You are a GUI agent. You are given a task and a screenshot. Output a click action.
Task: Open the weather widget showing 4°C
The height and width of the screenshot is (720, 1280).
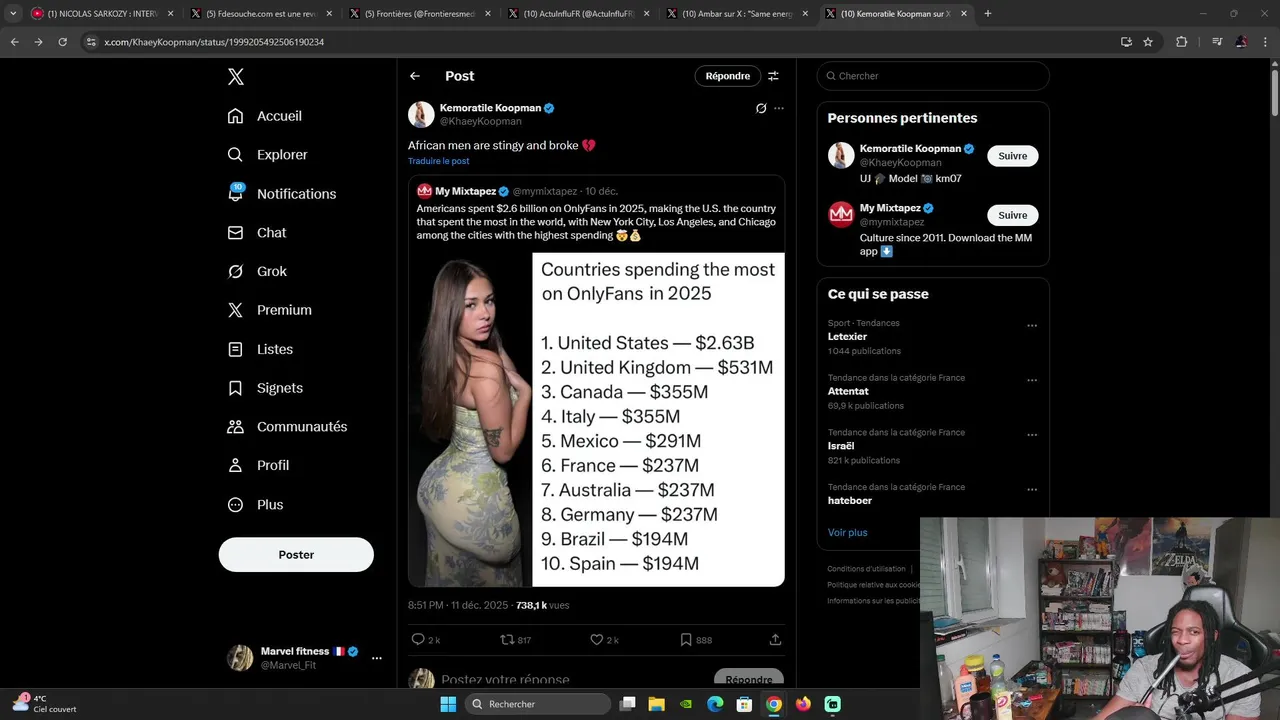(x=45, y=703)
